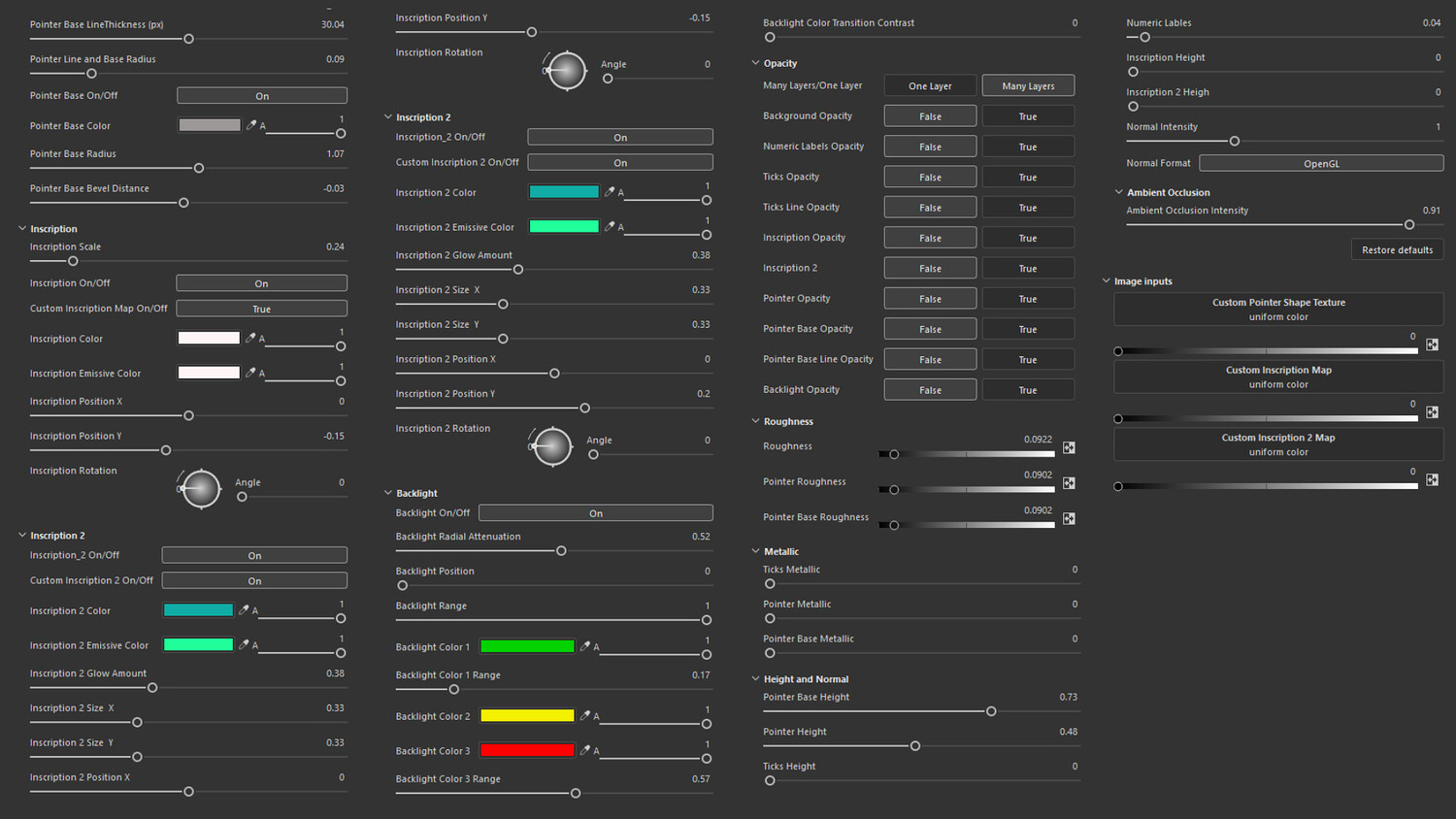Screen dimensions: 1456x819
Task: Collapse the Roughness section
Action: pos(755,421)
